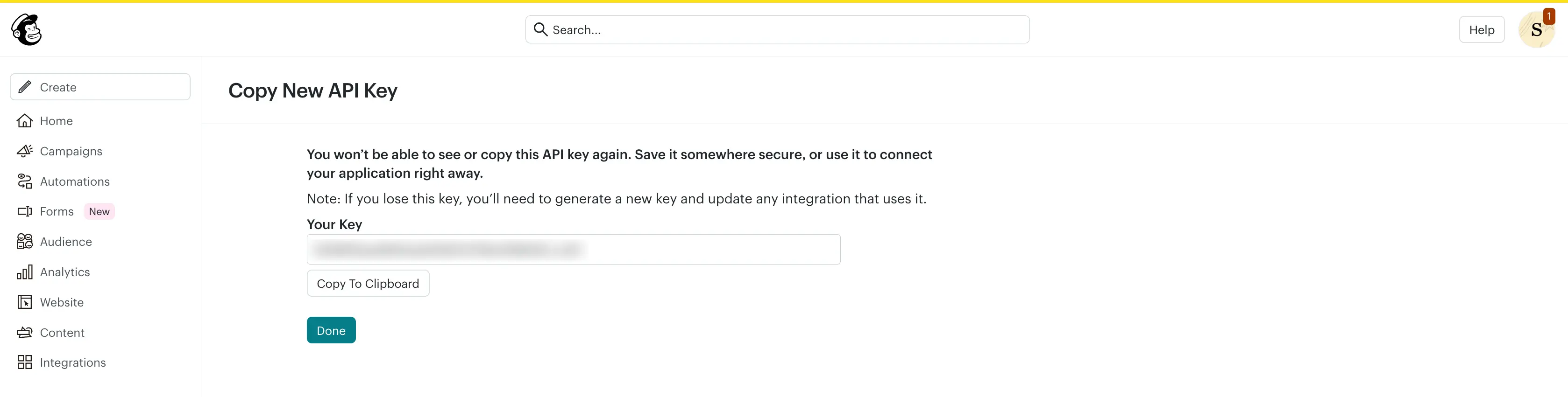
Task: Click the pencil icon in Create
Action: pyautogui.click(x=24, y=87)
